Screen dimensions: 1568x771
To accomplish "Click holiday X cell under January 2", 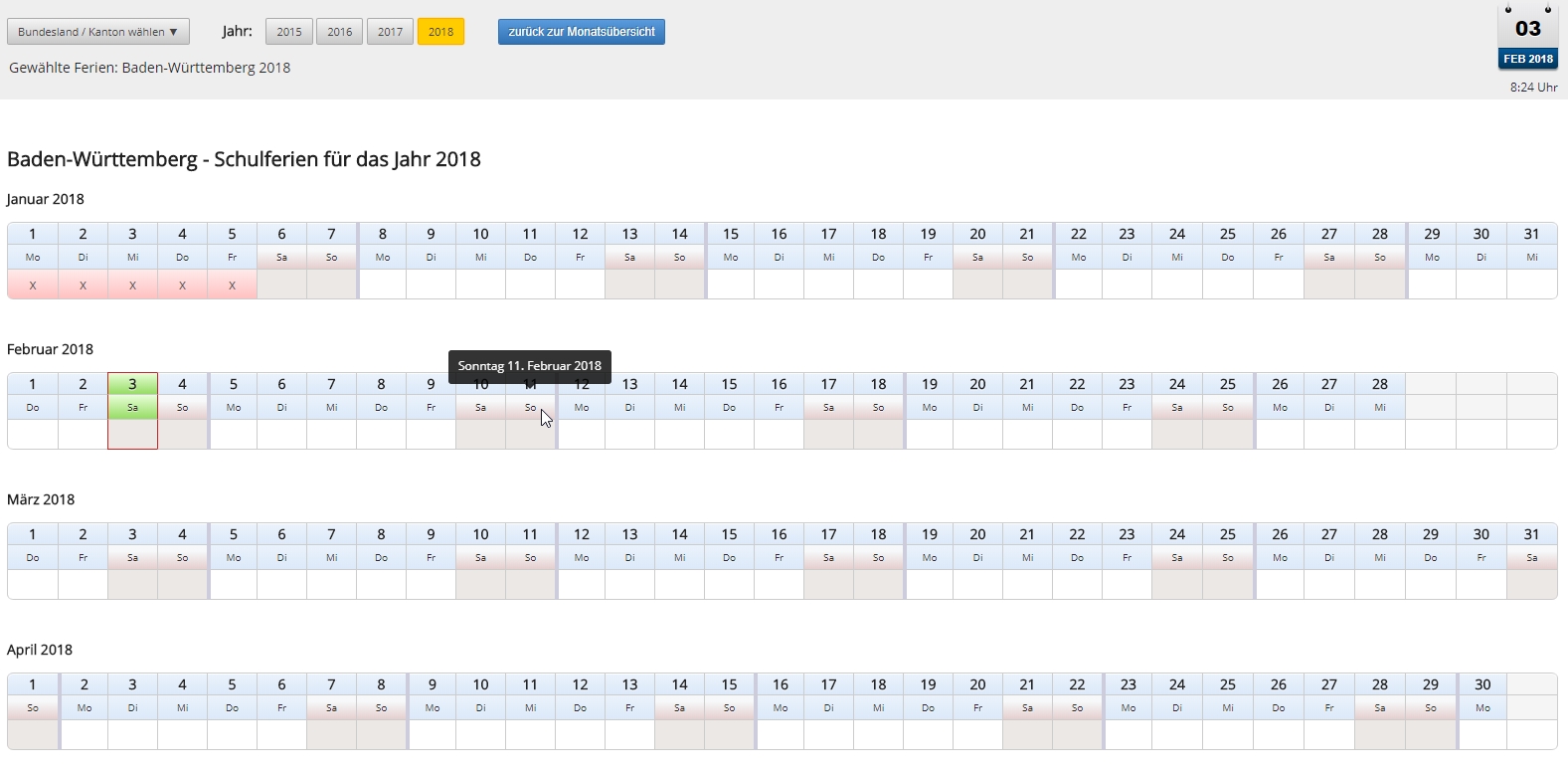I will click(x=83, y=285).
